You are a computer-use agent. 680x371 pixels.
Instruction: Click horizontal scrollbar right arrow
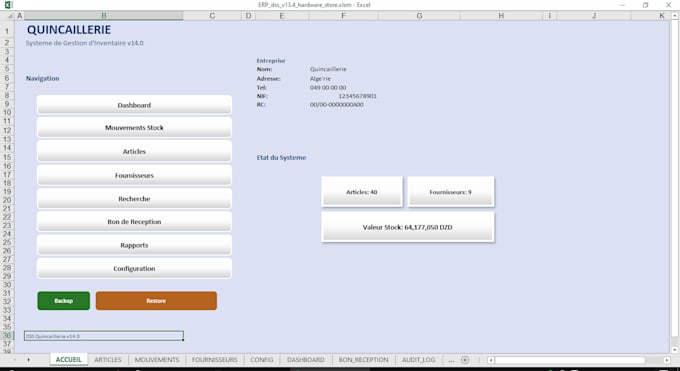667,360
